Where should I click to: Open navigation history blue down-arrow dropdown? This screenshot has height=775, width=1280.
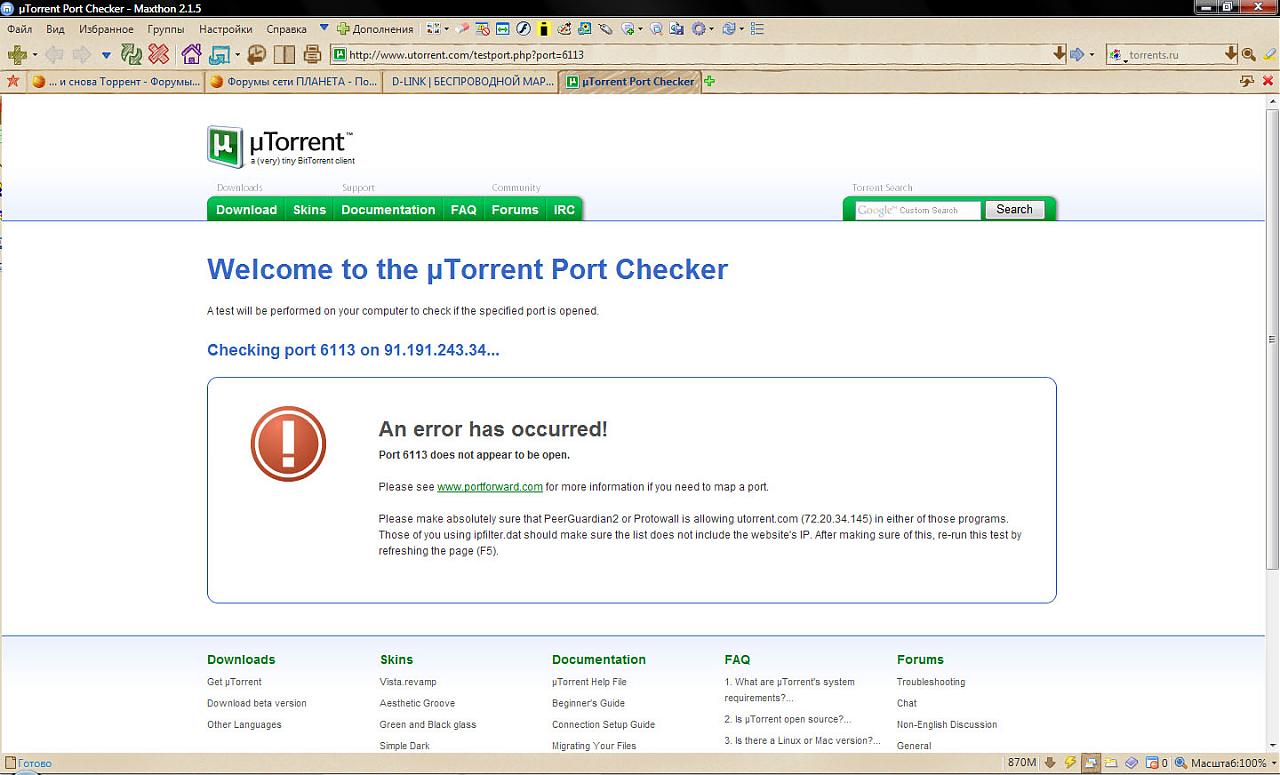(106, 55)
